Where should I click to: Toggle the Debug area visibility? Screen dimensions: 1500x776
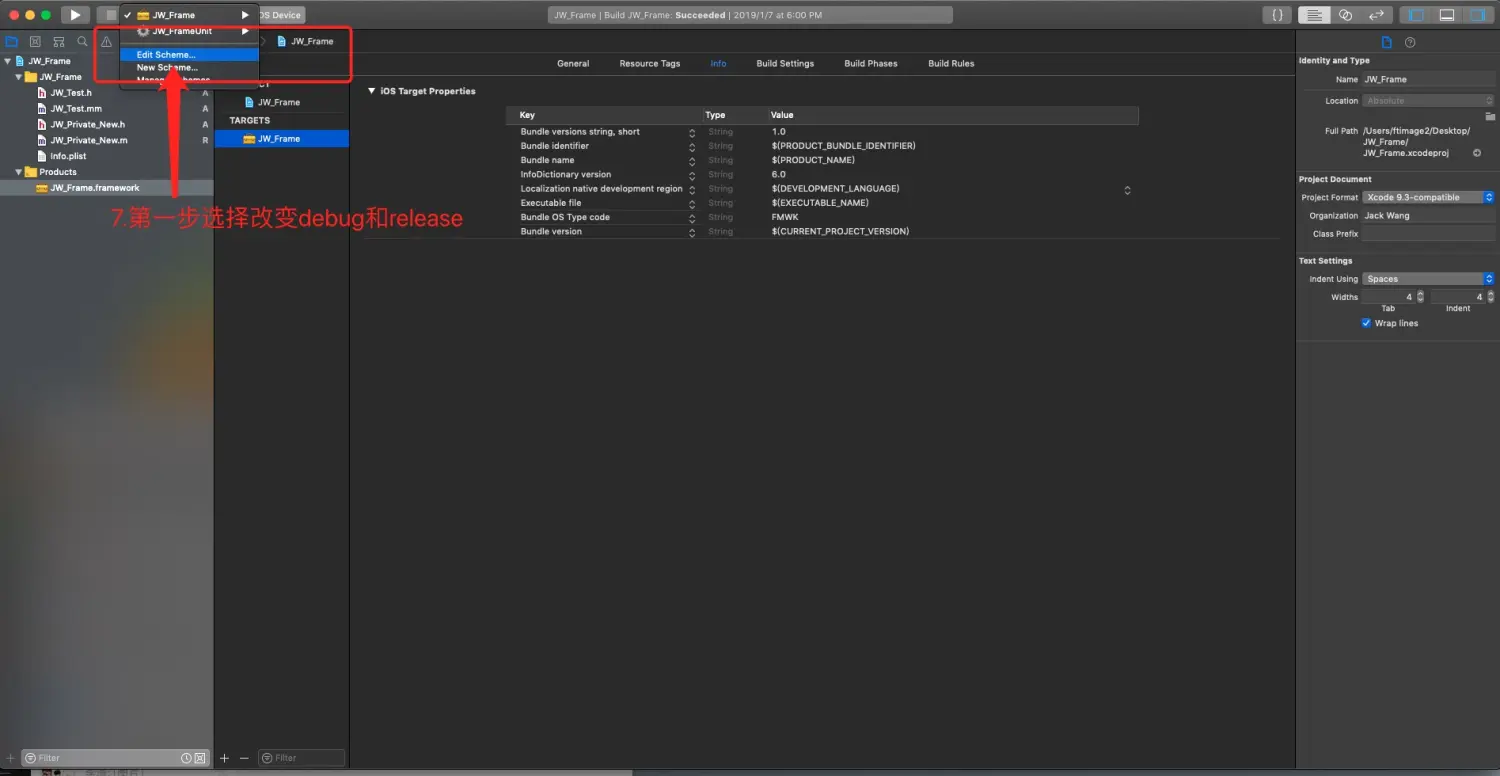[1447, 15]
